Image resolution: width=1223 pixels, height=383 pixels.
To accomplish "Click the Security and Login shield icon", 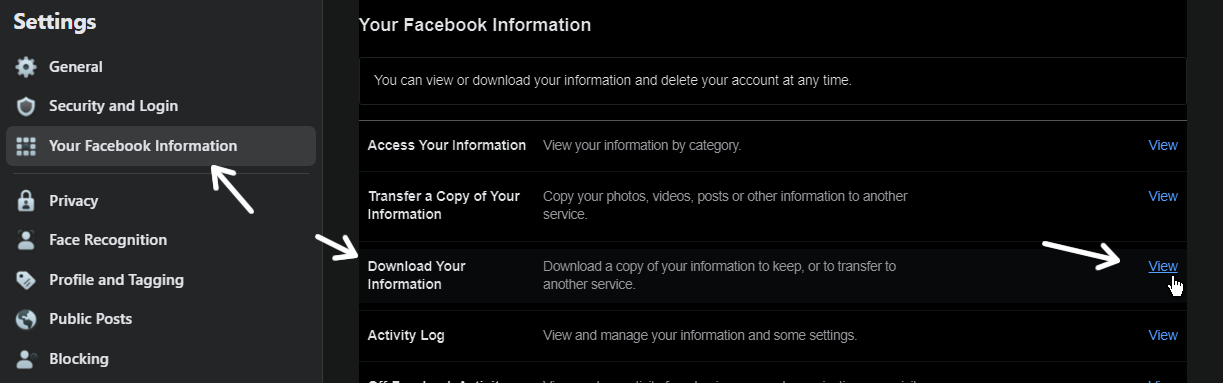I will pos(27,106).
